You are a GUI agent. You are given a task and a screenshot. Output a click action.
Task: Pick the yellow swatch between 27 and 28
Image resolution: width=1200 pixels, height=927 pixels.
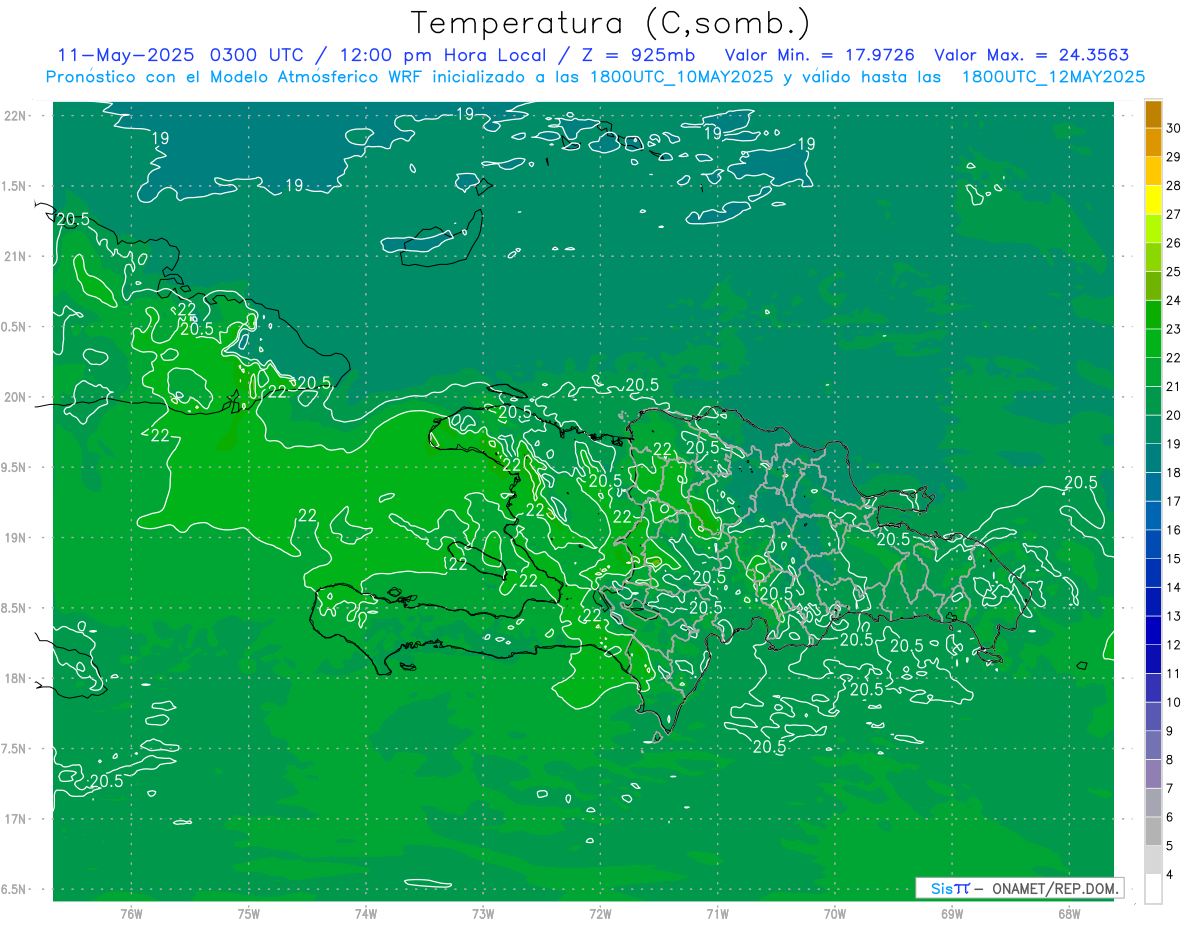click(1153, 200)
